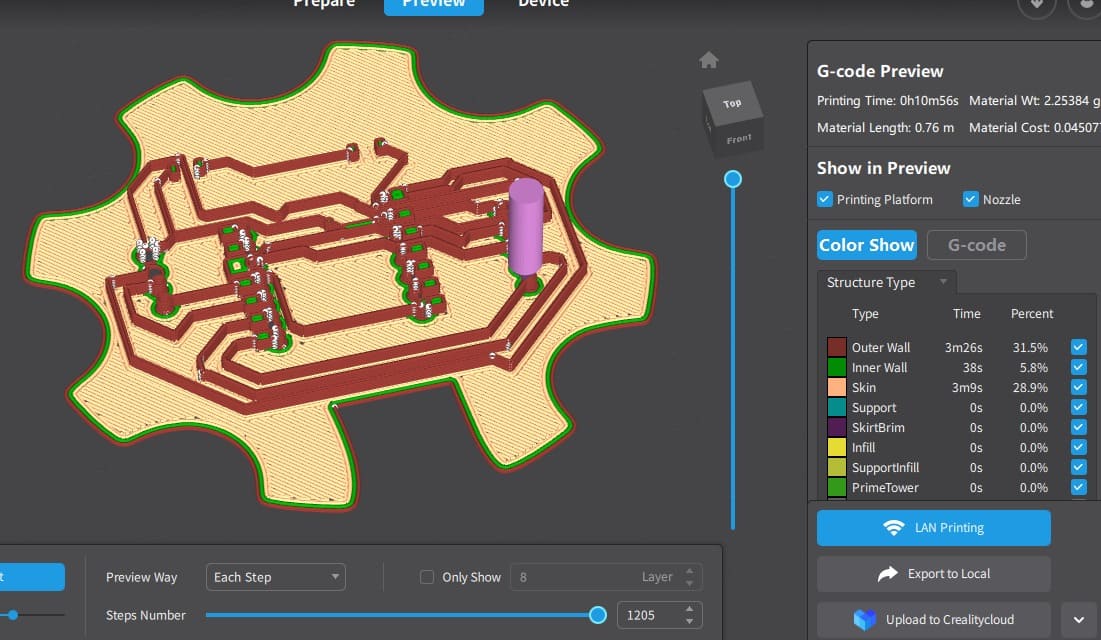
Task: Click the Outer Wall color swatch
Action: (836, 347)
